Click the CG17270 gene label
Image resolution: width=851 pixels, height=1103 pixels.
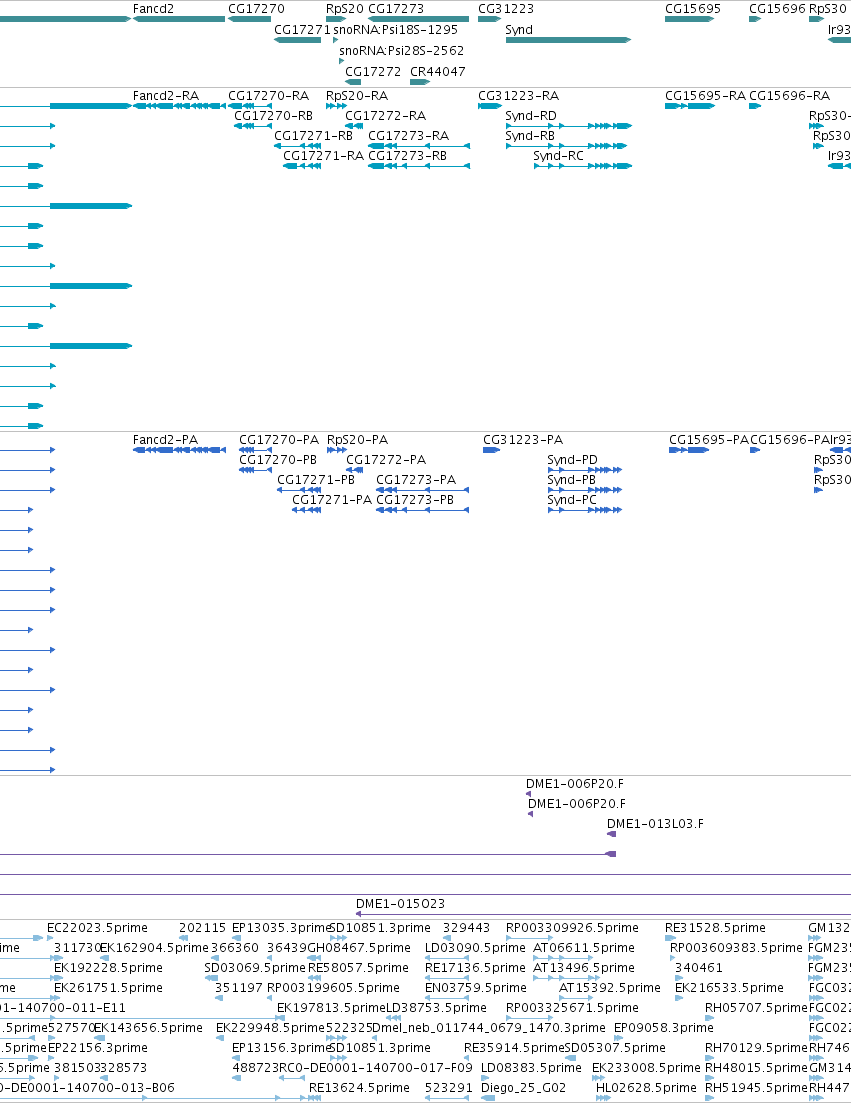256,9
